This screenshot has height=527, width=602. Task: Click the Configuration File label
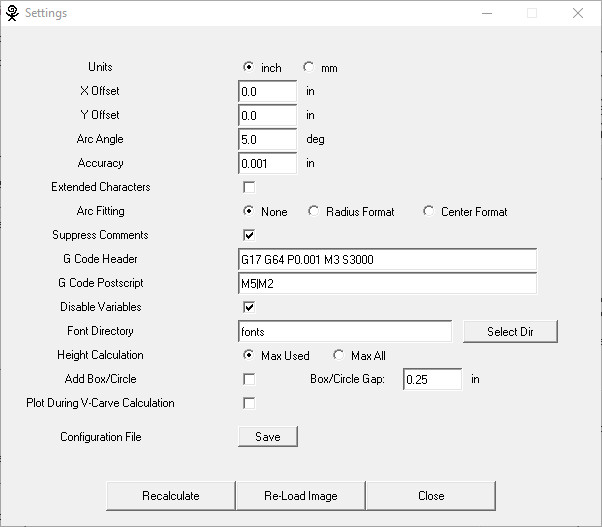pos(101,437)
